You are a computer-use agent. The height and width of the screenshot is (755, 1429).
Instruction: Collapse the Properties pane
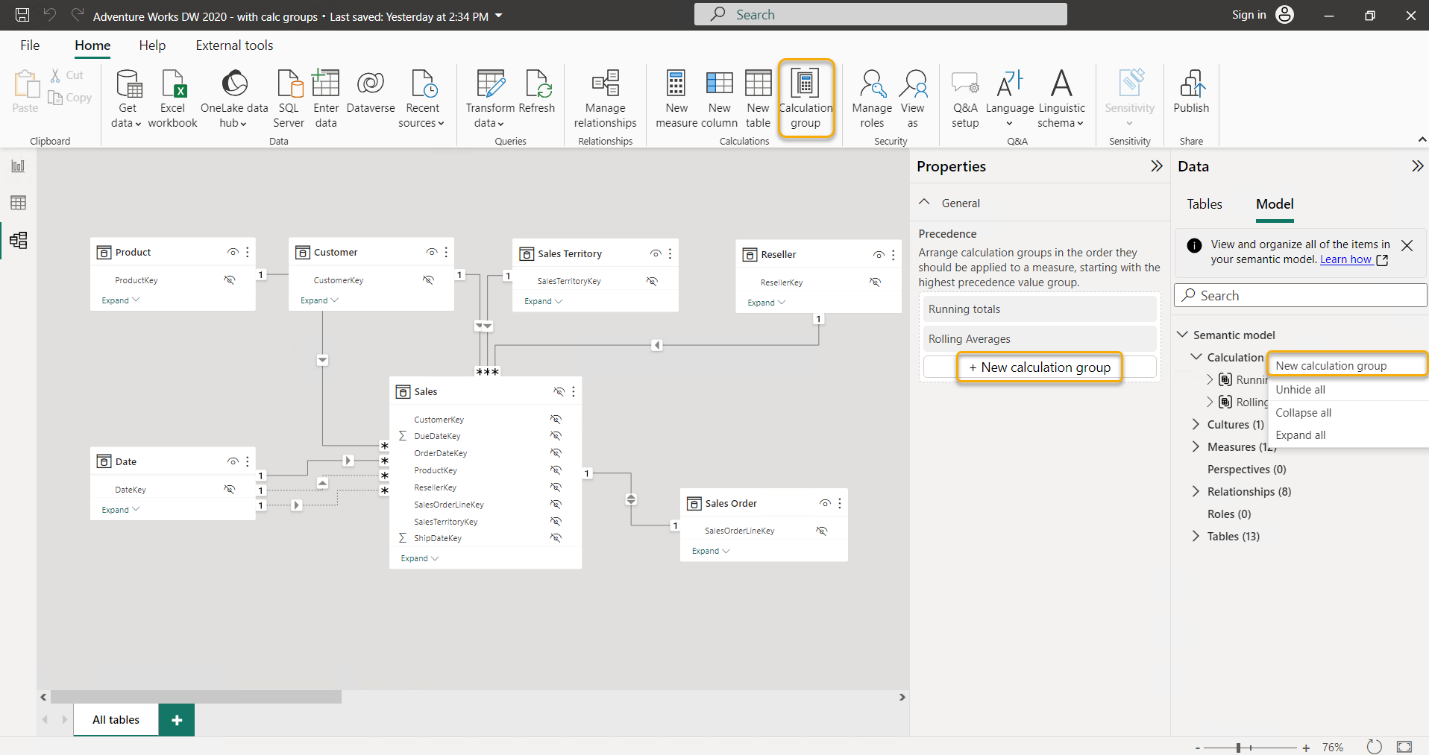tap(1156, 166)
